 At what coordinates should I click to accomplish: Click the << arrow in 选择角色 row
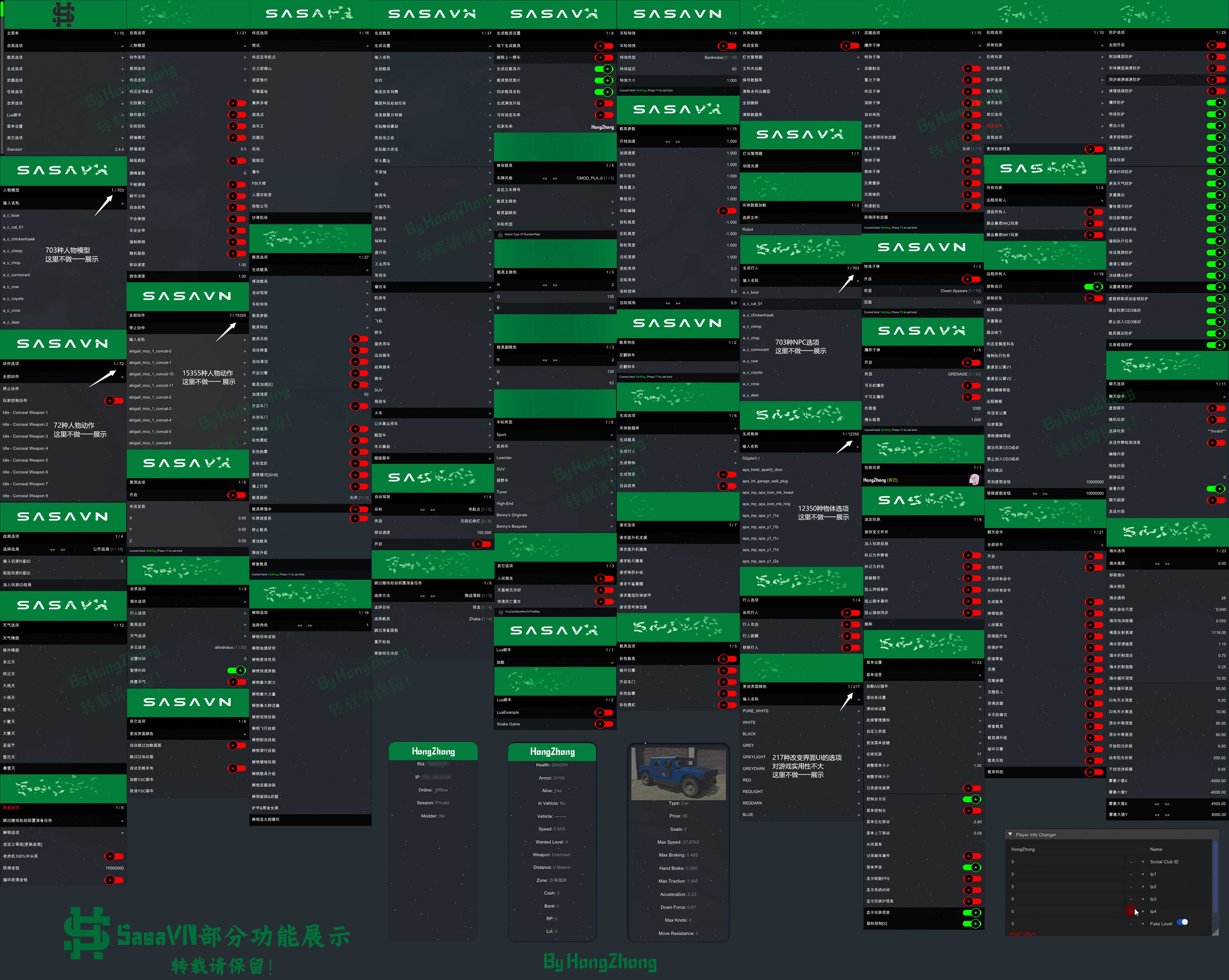point(300,625)
